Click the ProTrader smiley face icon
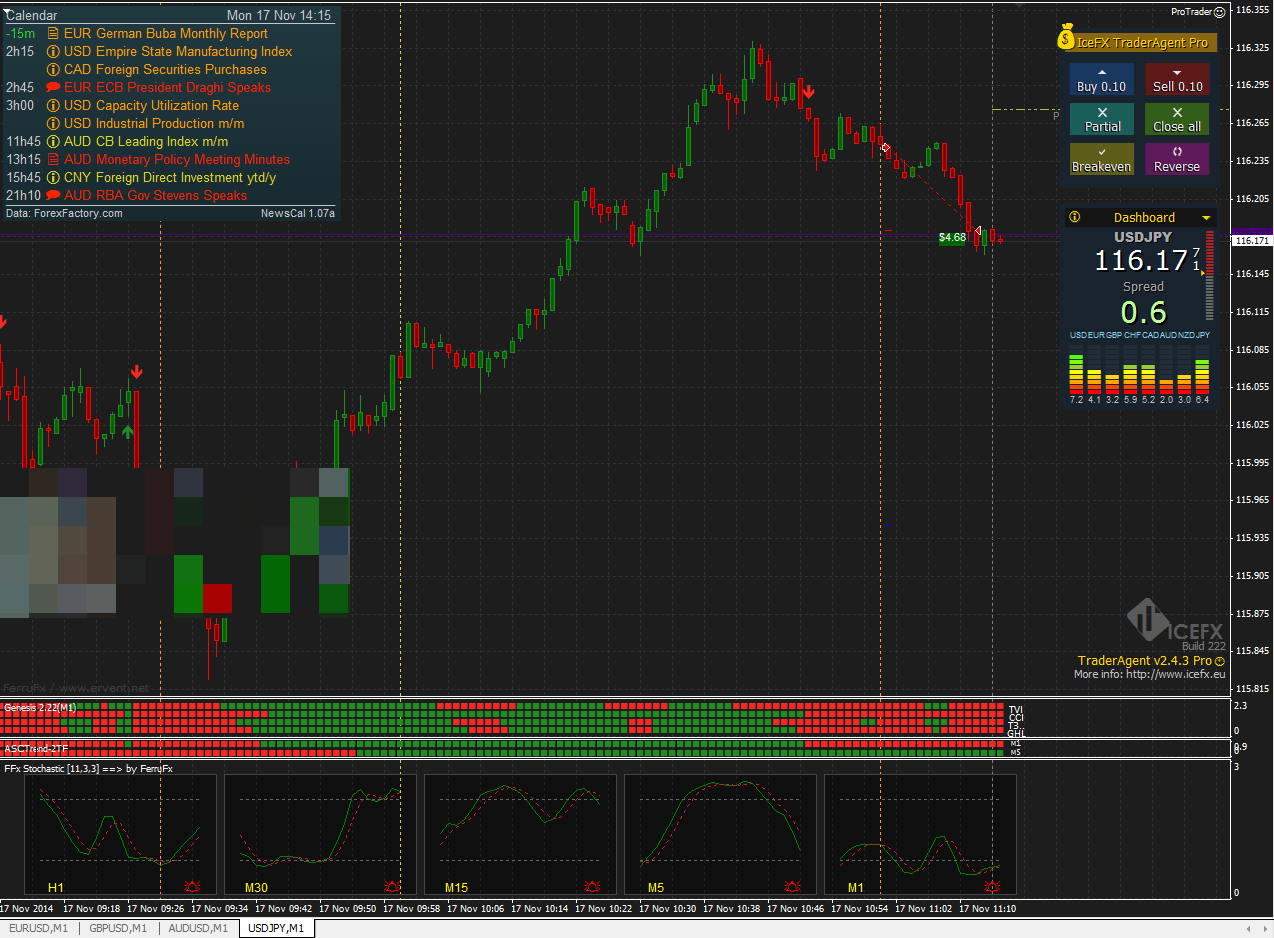Viewport: 1274px width, 938px height. point(1219,12)
